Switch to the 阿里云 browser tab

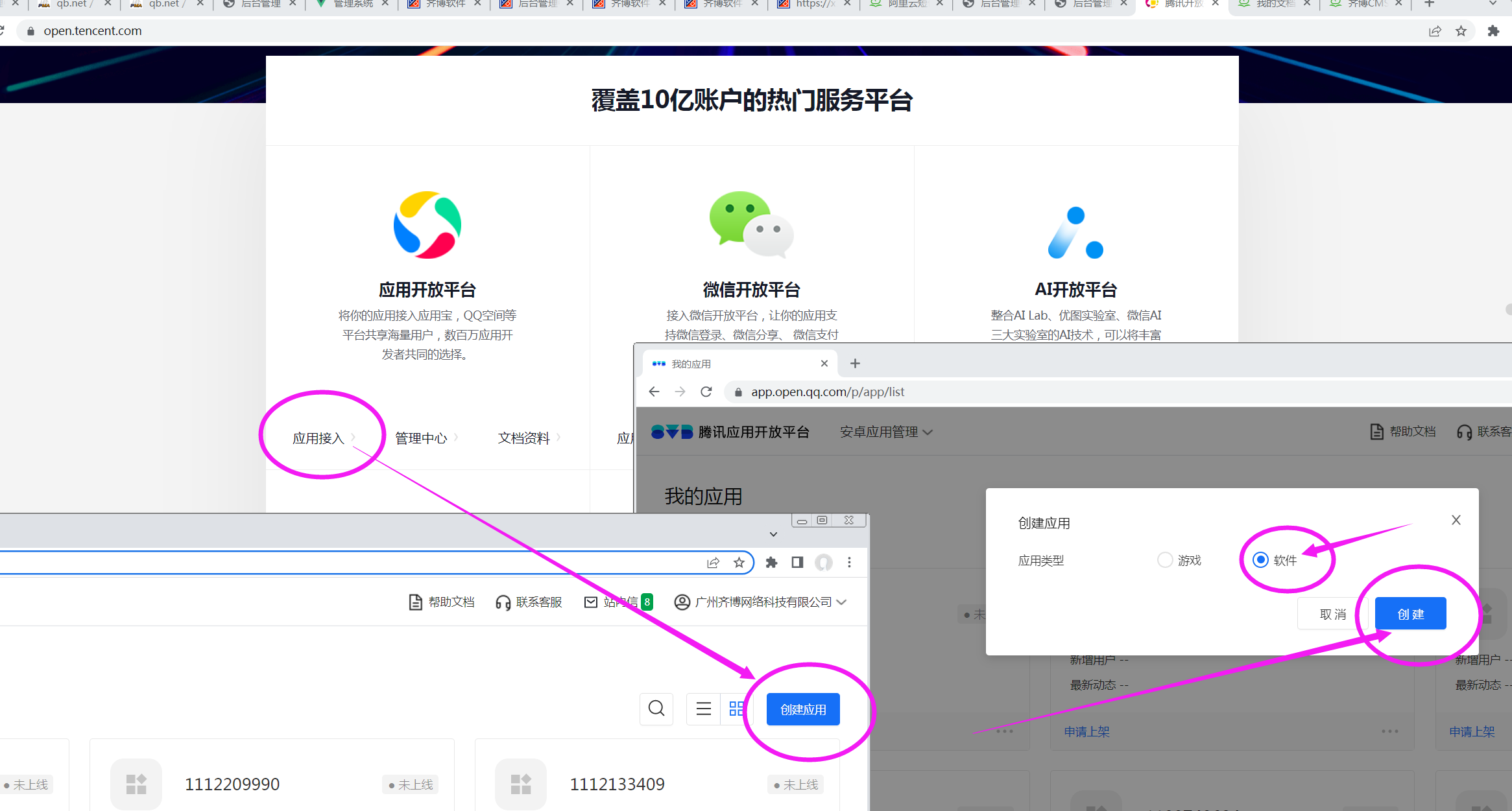coord(906,4)
